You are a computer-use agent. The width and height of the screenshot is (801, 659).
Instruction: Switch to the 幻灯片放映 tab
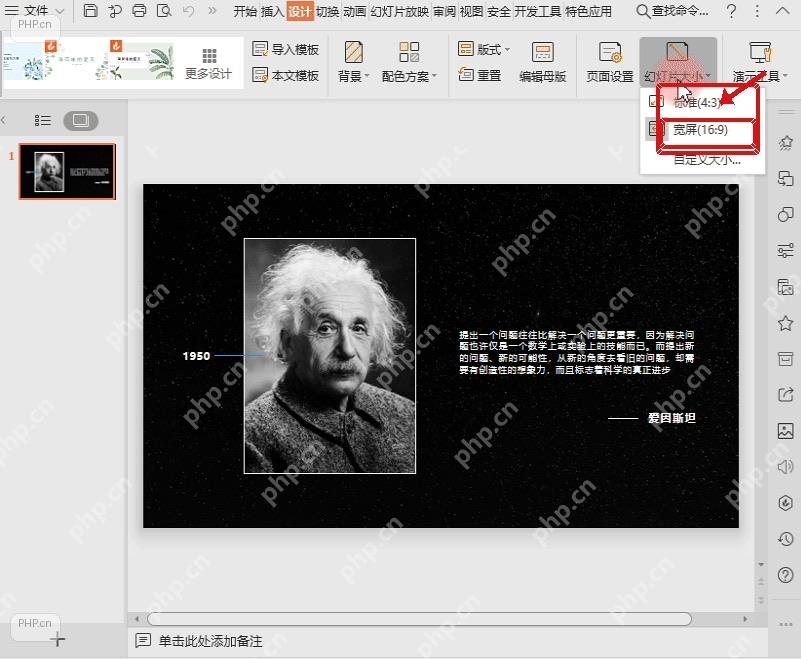pos(399,11)
